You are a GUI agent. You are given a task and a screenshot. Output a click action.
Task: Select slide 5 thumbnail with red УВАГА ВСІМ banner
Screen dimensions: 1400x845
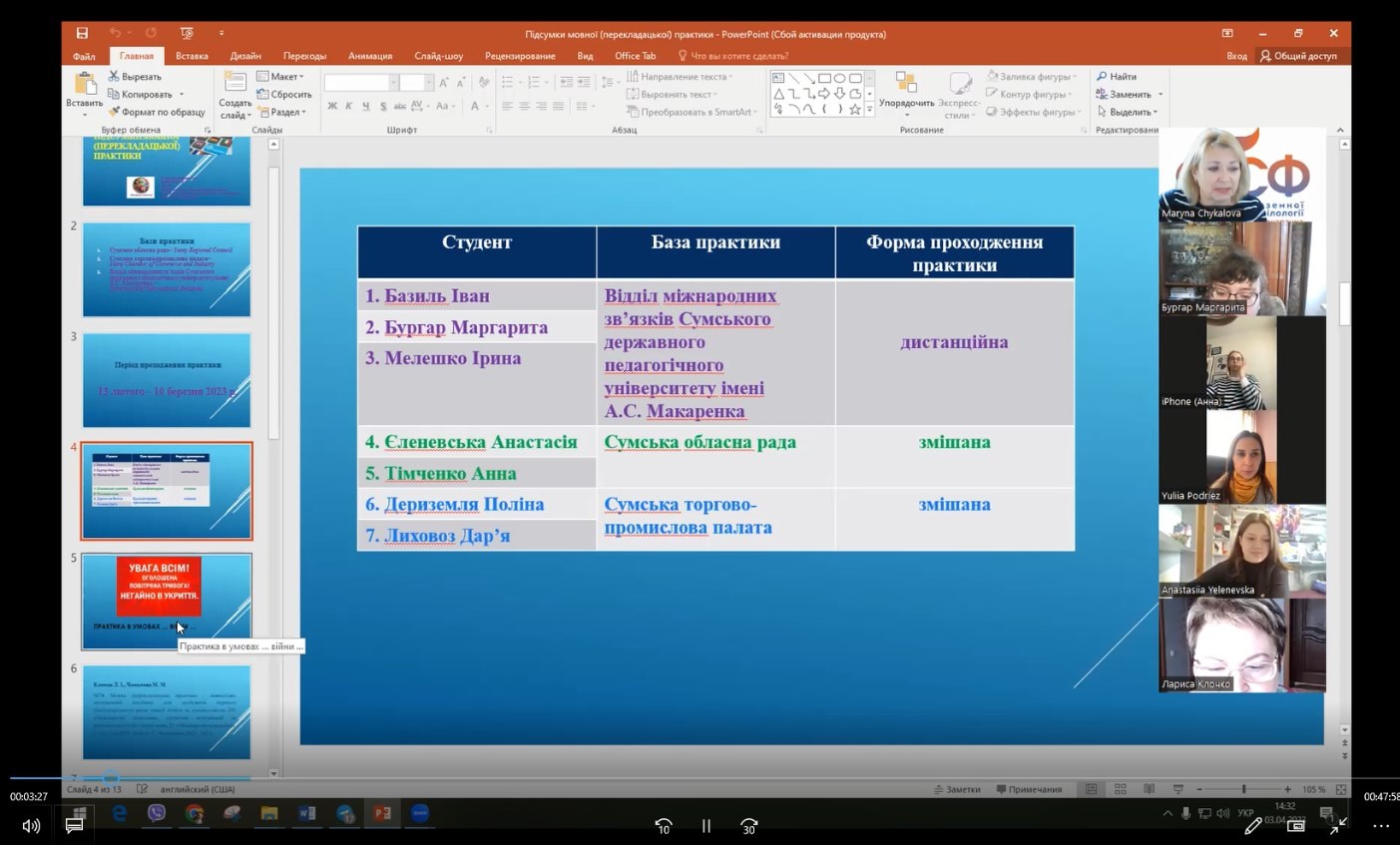(167, 602)
